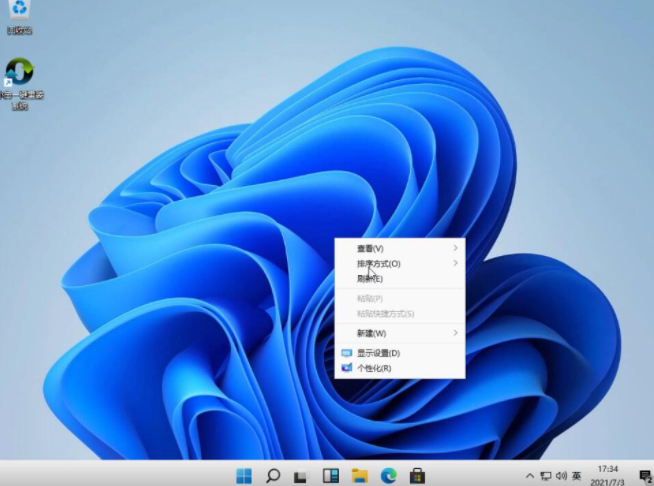Viewport: 654px width, 486px height.
Task: Open Microsoft Store from the taskbar
Action: pyautogui.click(x=417, y=476)
